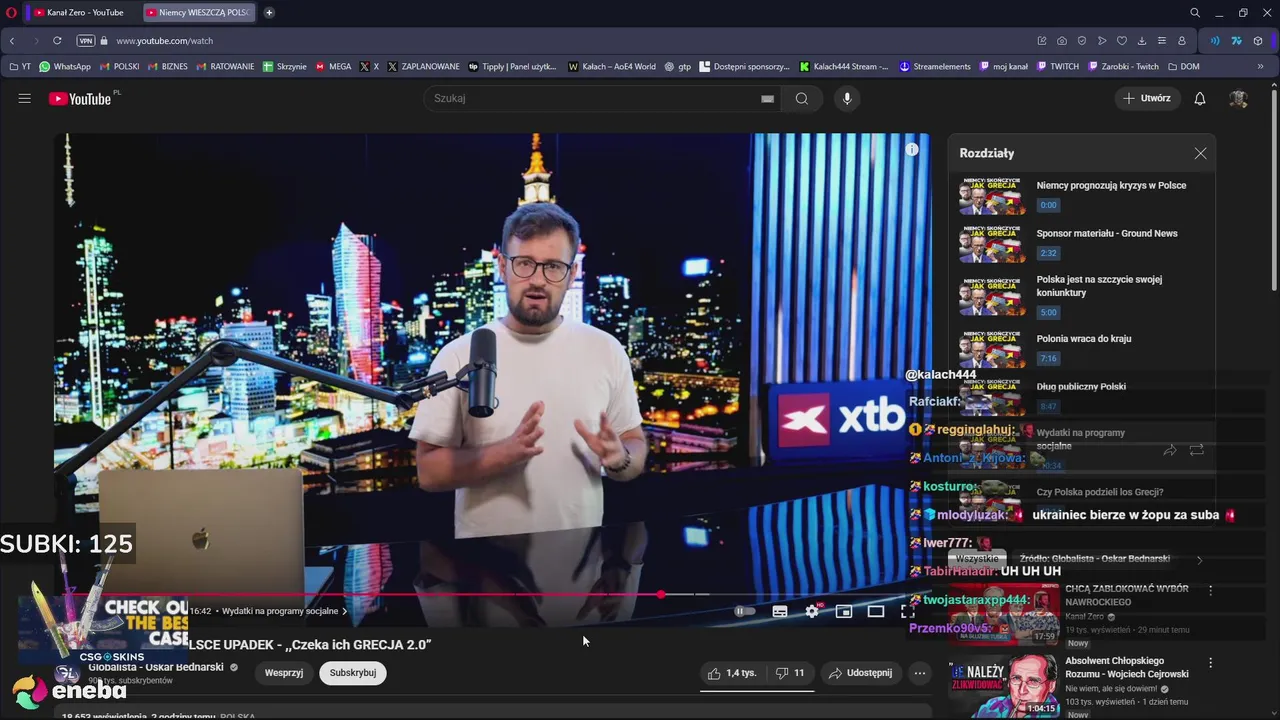Viewport: 1280px width, 720px height.
Task: Open the Skrzynie bookmark
Action: (284, 67)
